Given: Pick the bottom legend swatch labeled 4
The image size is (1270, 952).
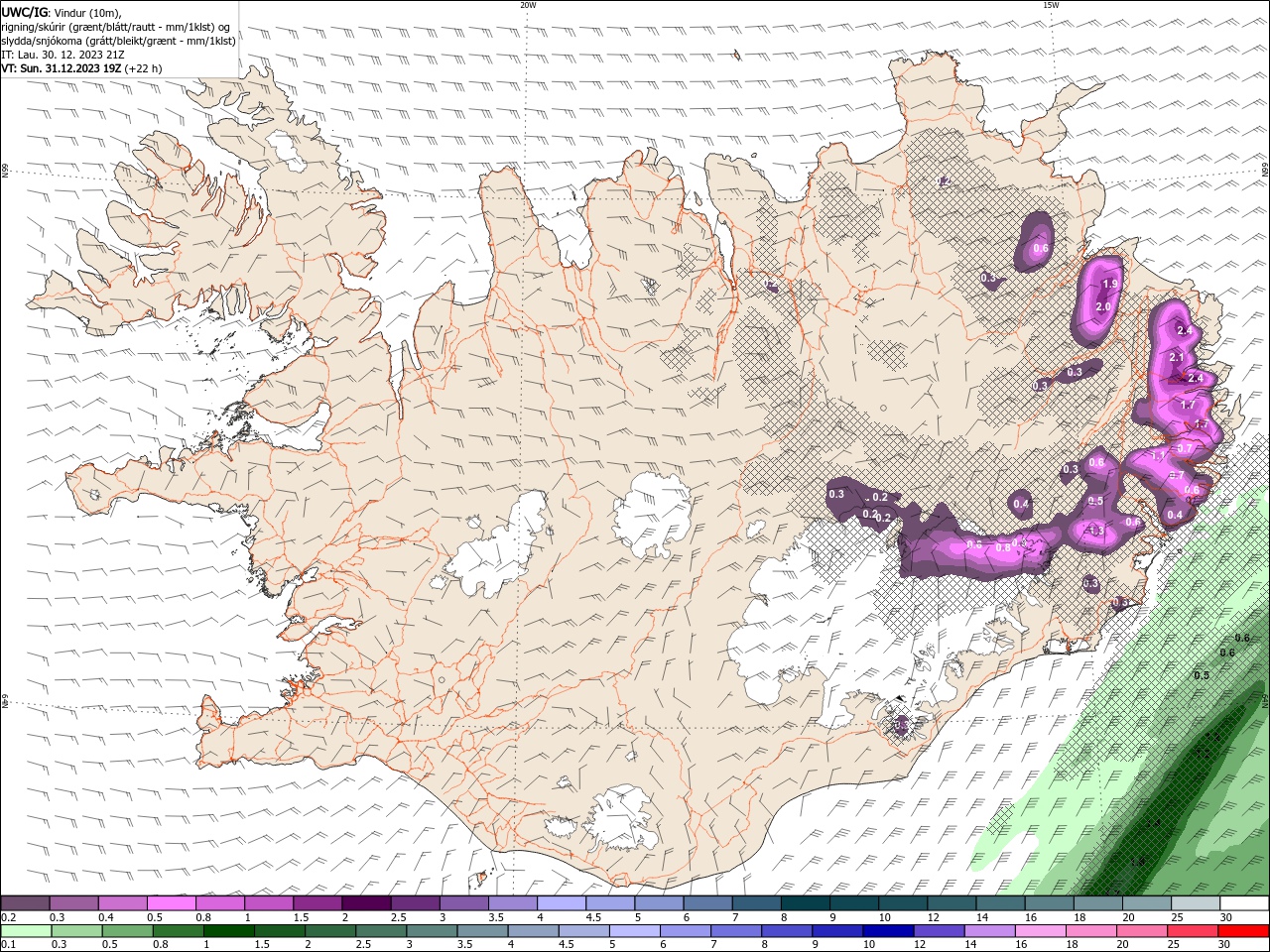Looking at the screenshot, I should click(533, 931).
